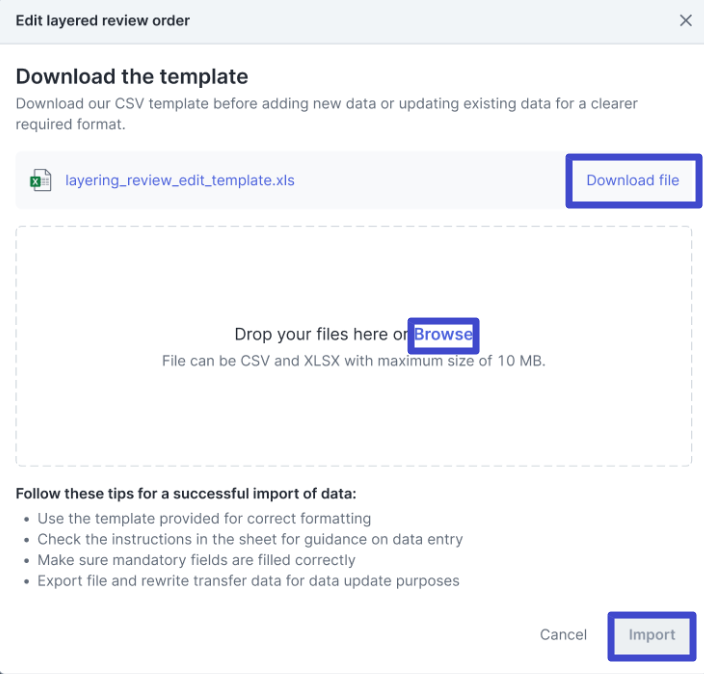
Task: Click the tip about exporting file
Action: [x=248, y=580]
